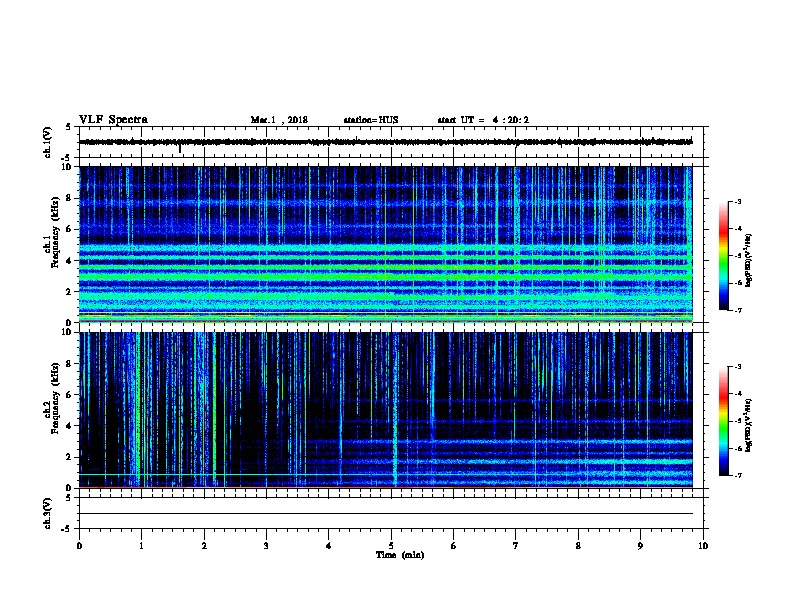
Task: Click time axis tick label "7"
Action: pos(516,546)
